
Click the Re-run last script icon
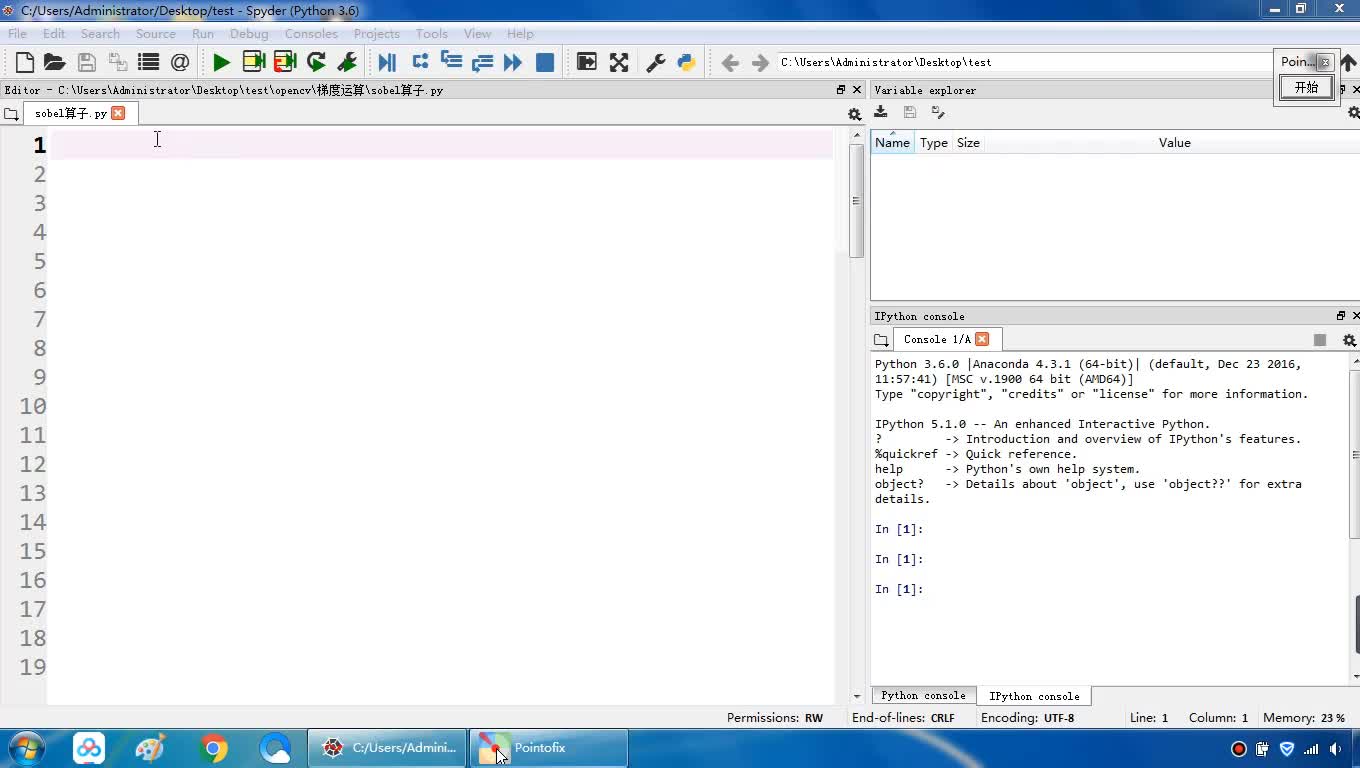coord(316,63)
